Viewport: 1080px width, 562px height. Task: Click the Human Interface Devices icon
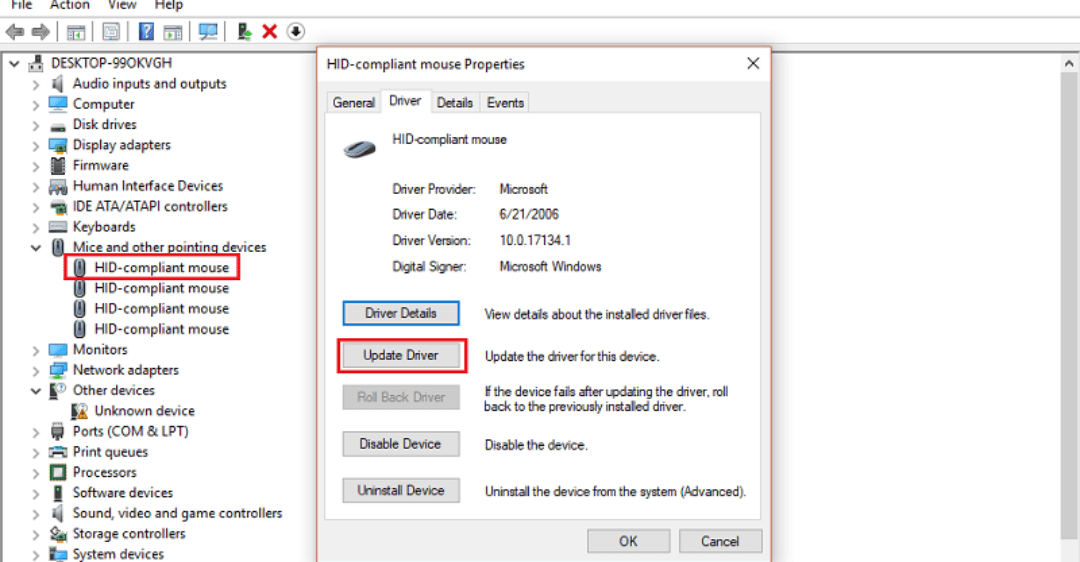click(58, 187)
